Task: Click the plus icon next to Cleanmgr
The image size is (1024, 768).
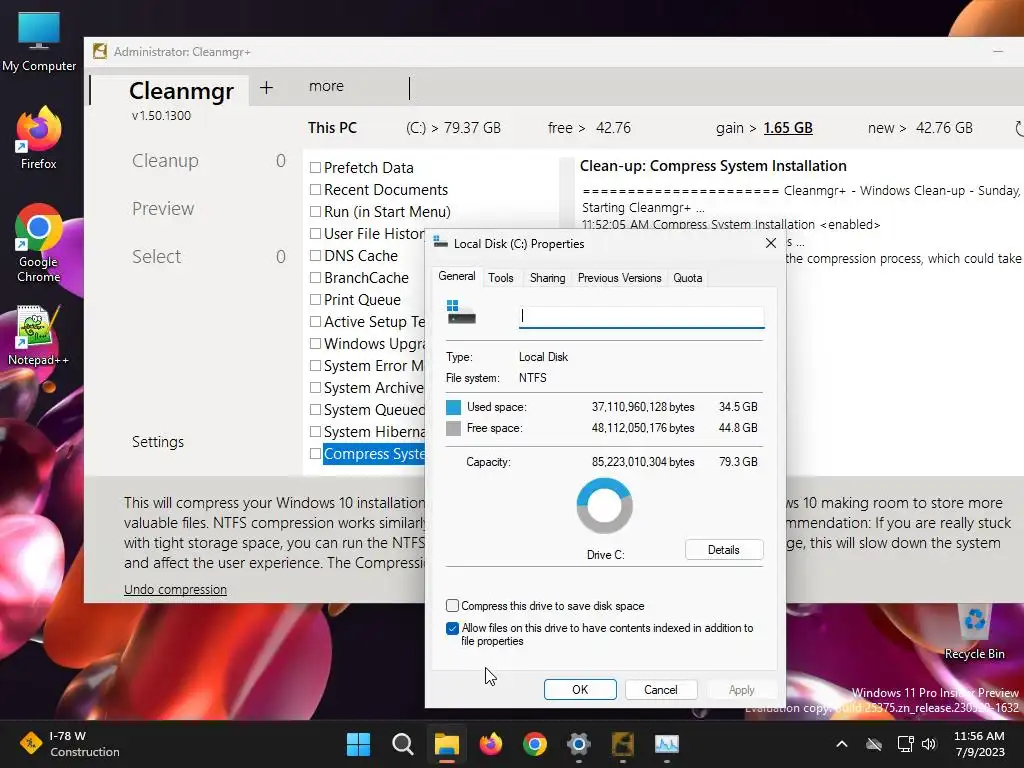Action: tap(266, 88)
